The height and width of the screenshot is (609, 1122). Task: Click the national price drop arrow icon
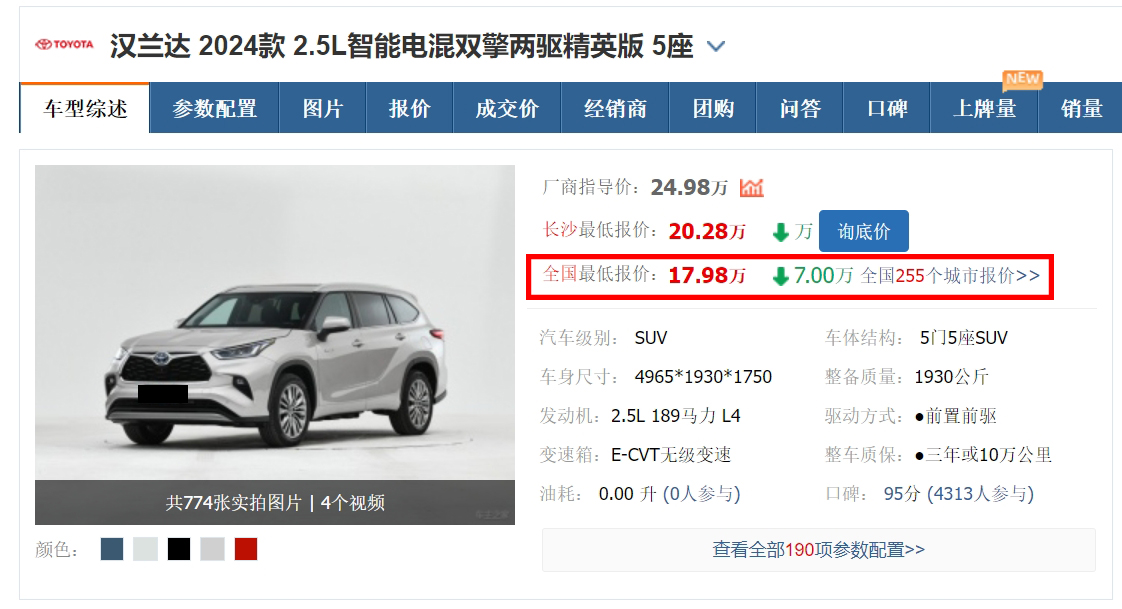(x=781, y=276)
